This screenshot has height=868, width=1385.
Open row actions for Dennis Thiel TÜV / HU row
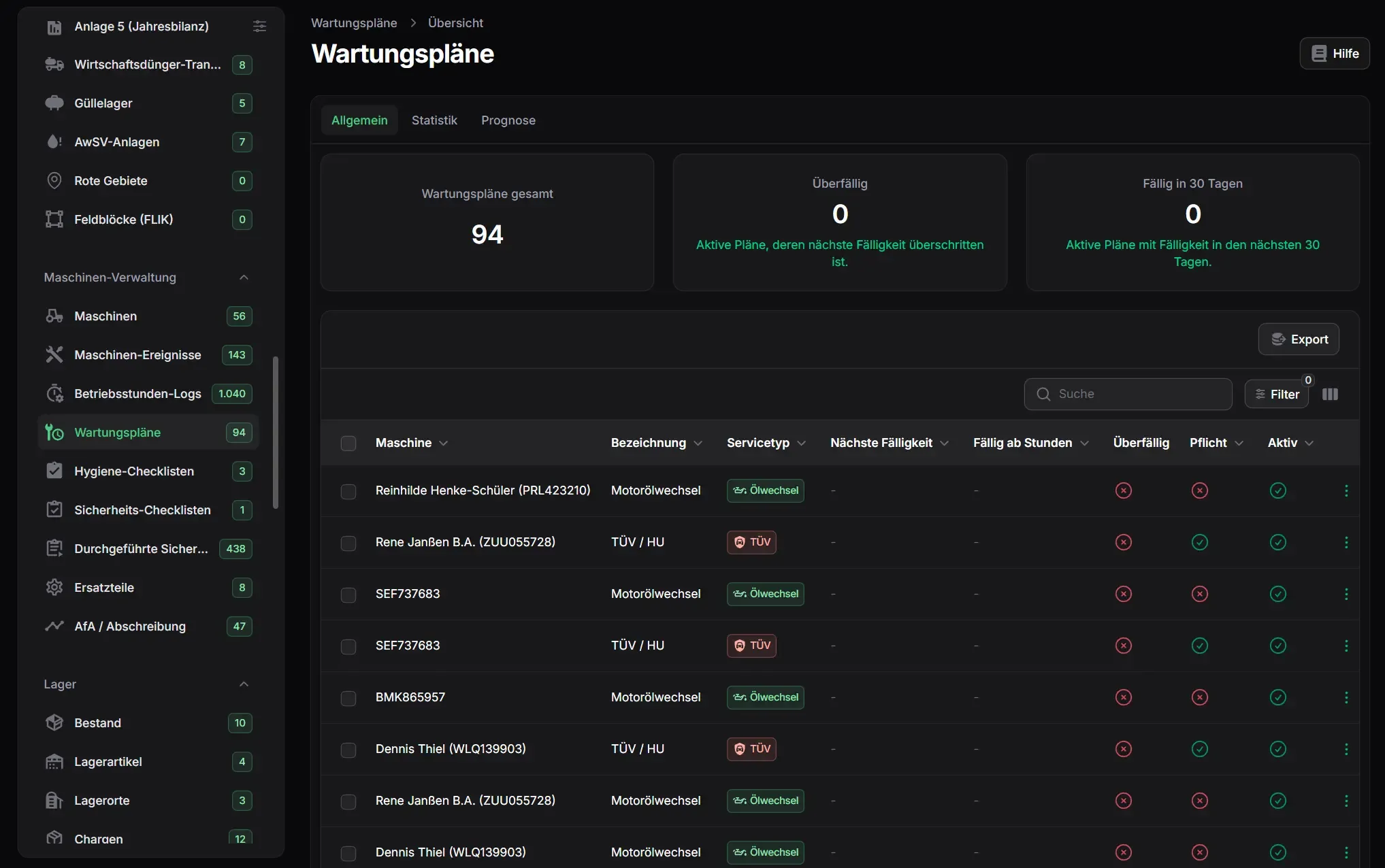(1346, 749)
